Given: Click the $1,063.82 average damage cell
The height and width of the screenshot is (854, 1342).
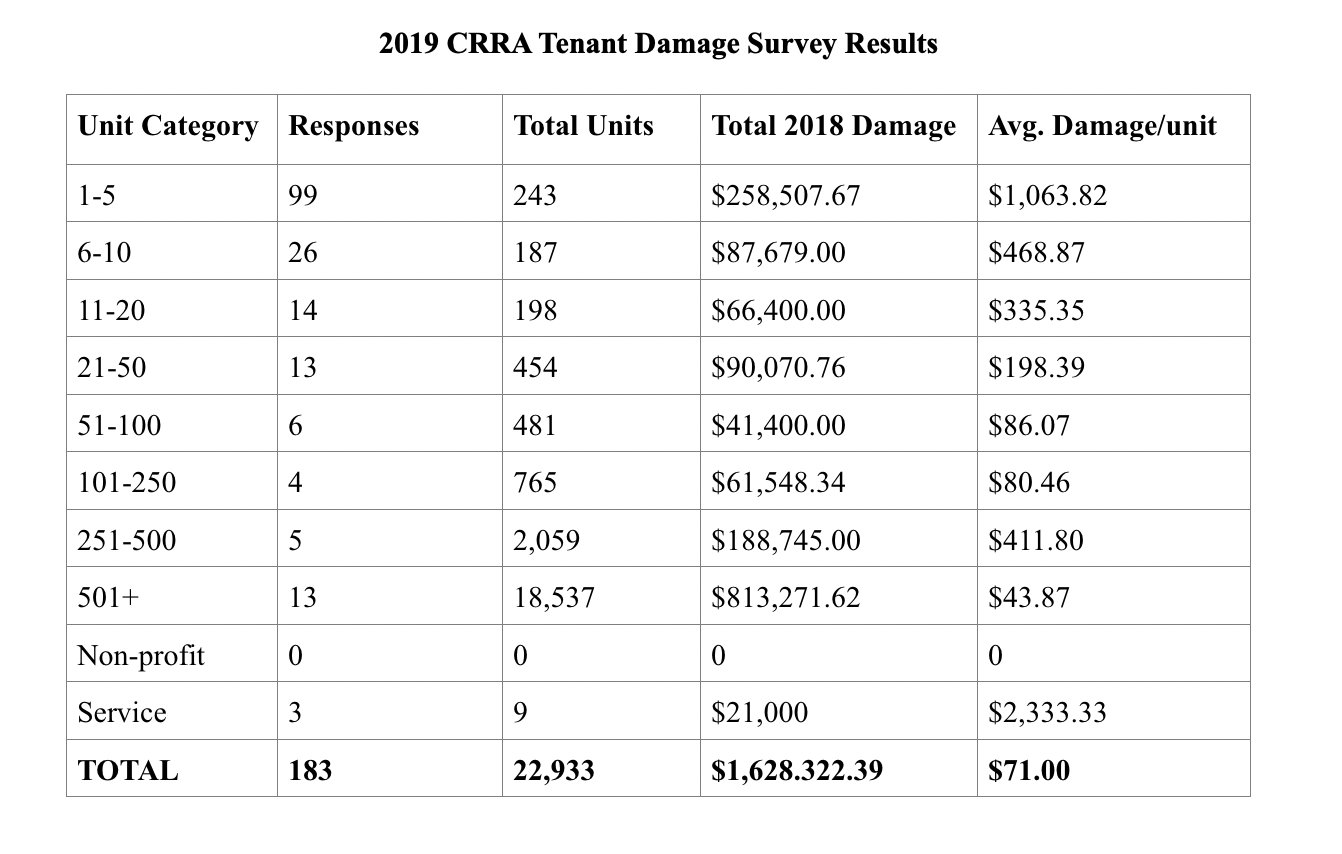Looking at the screenshot, I should pyautogui.click(x=1113, y=194).
